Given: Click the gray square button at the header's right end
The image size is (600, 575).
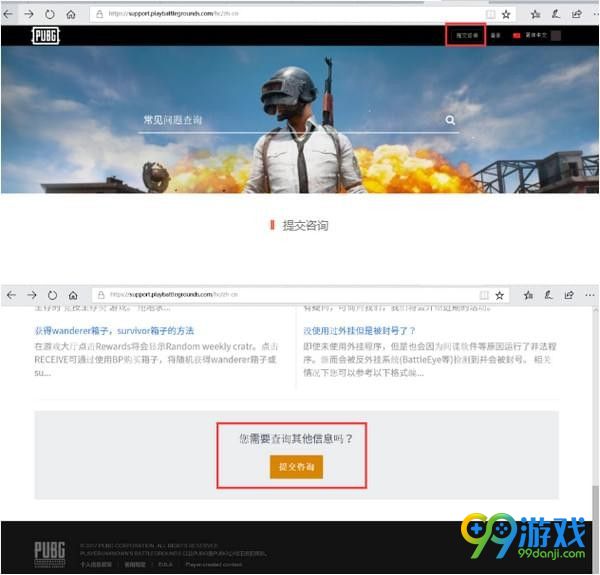Looking at the screenshot, I should point(556,36).
